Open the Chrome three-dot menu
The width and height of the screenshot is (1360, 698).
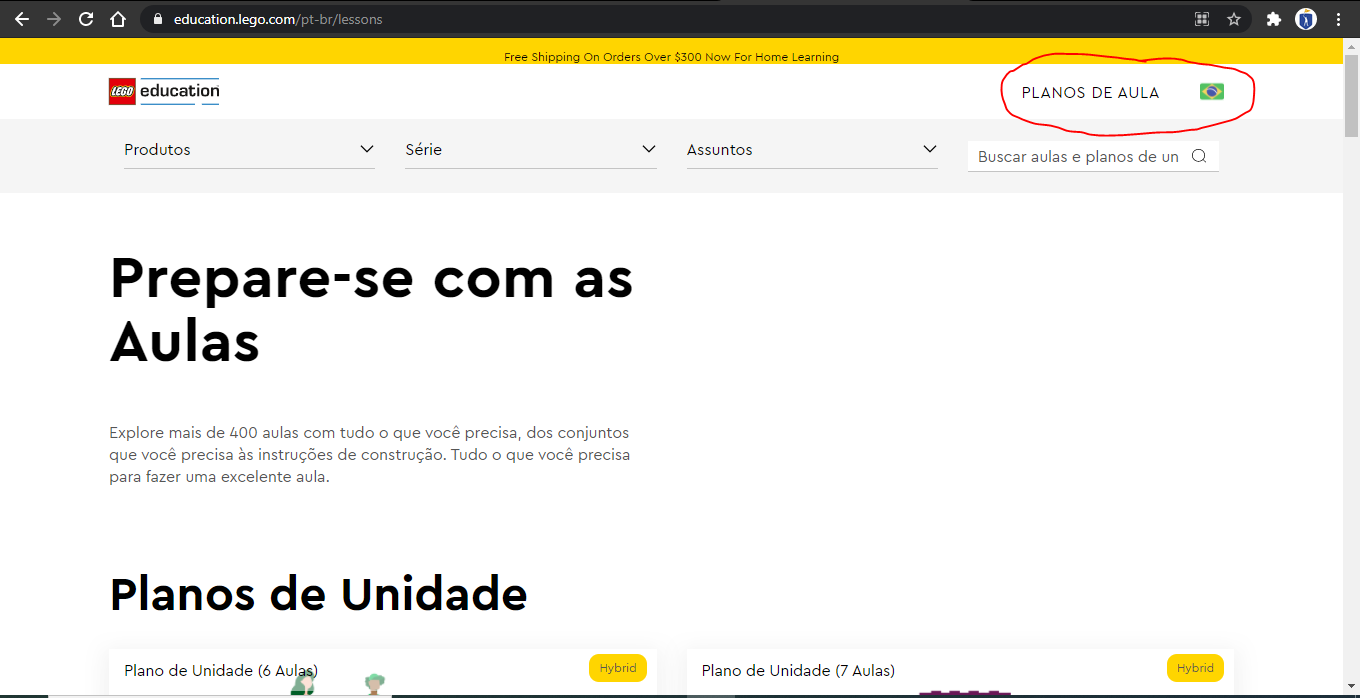pos(1338,19)
